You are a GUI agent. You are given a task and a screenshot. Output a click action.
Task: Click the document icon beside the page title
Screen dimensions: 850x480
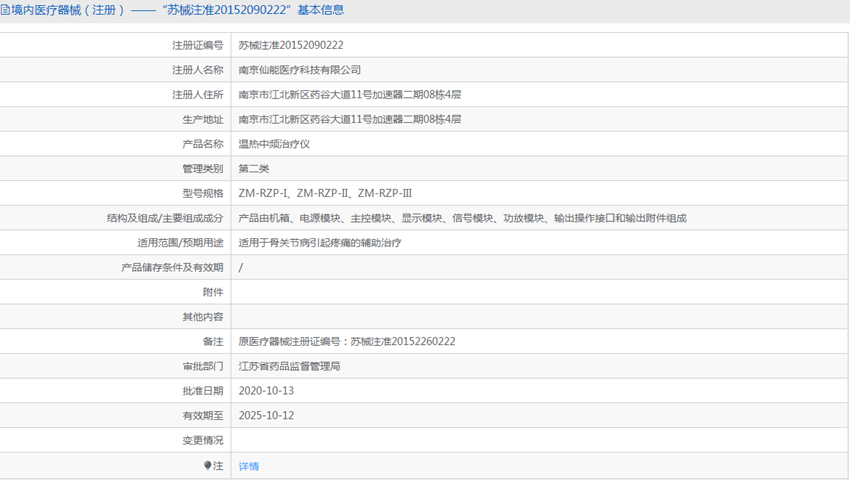[5, 10]
